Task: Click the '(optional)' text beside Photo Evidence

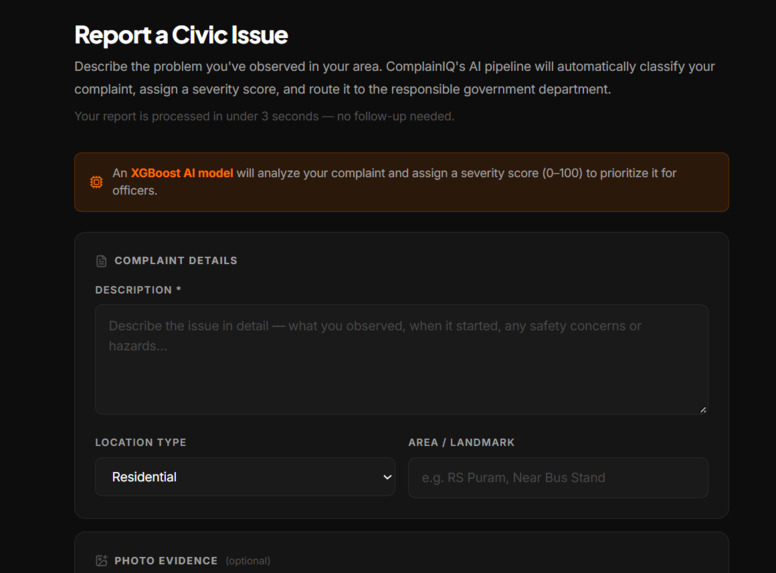Action: 248,561
